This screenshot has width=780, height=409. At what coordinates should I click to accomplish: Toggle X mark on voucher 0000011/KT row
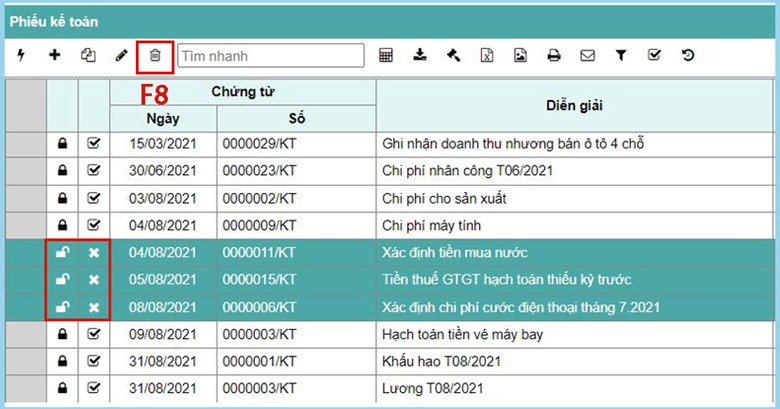(94, 253)
